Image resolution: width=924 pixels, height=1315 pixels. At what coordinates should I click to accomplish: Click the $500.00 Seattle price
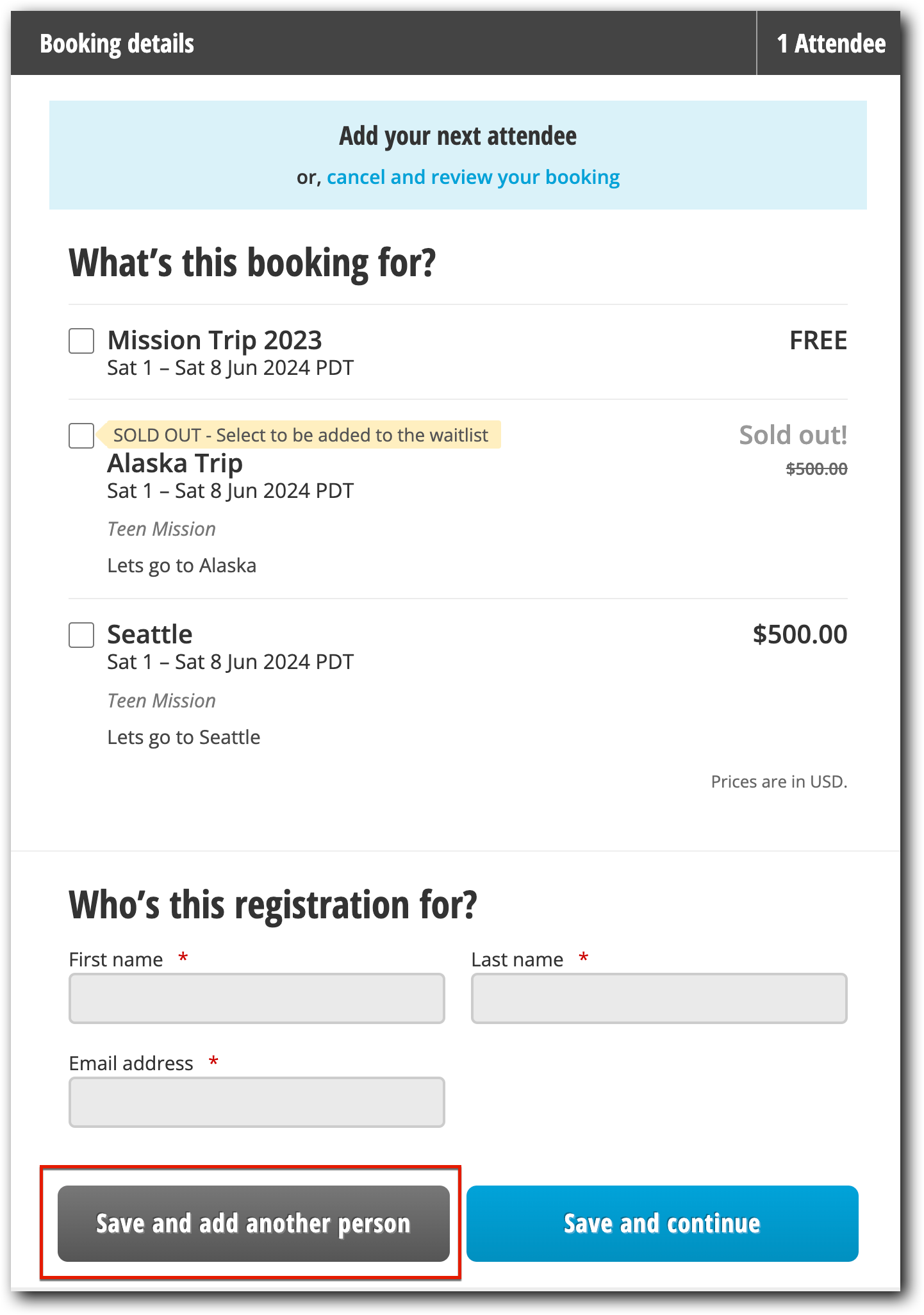[800, 634]
